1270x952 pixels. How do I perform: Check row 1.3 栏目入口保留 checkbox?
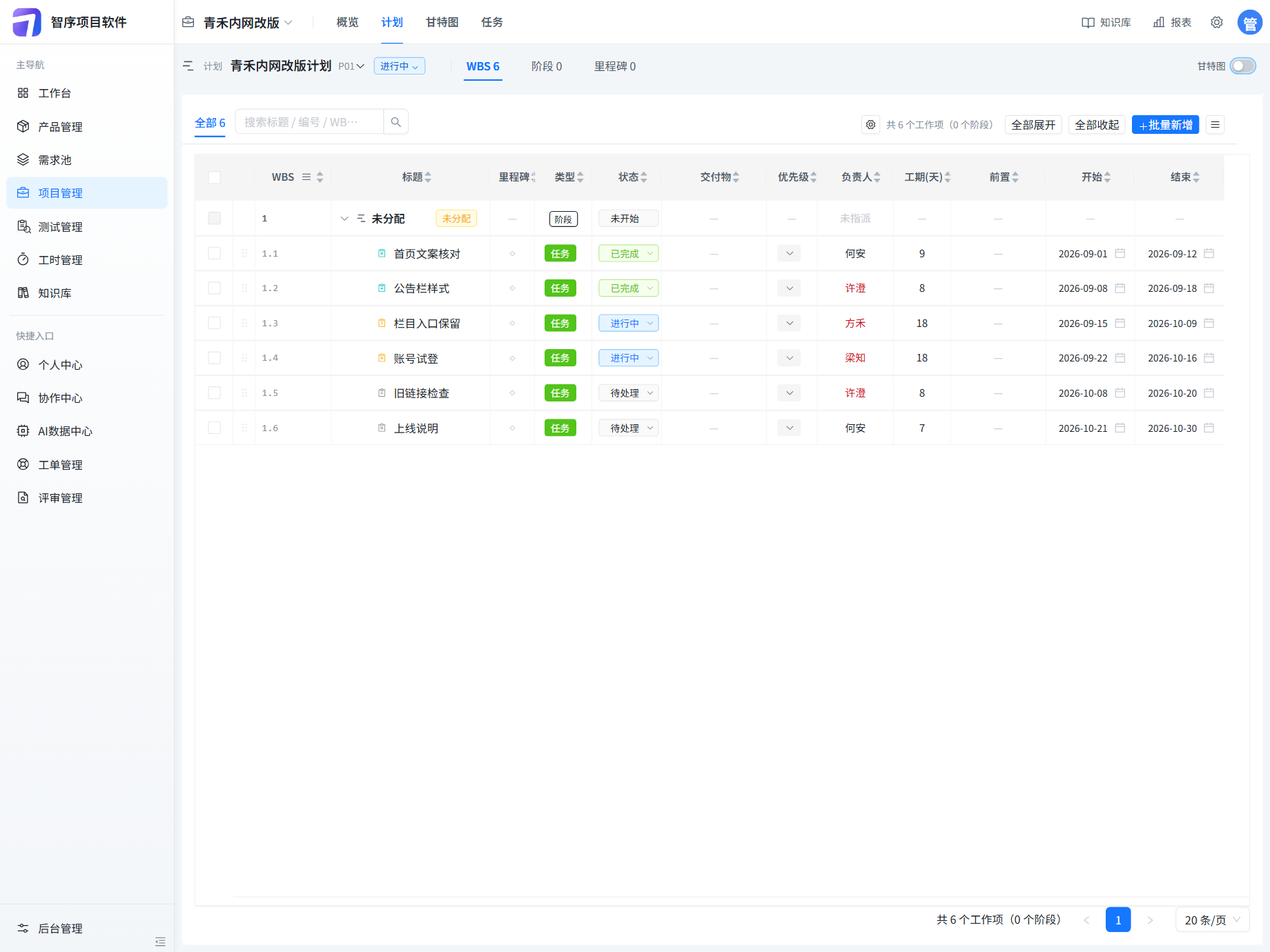pyautogui.click(x=215, y=323)
